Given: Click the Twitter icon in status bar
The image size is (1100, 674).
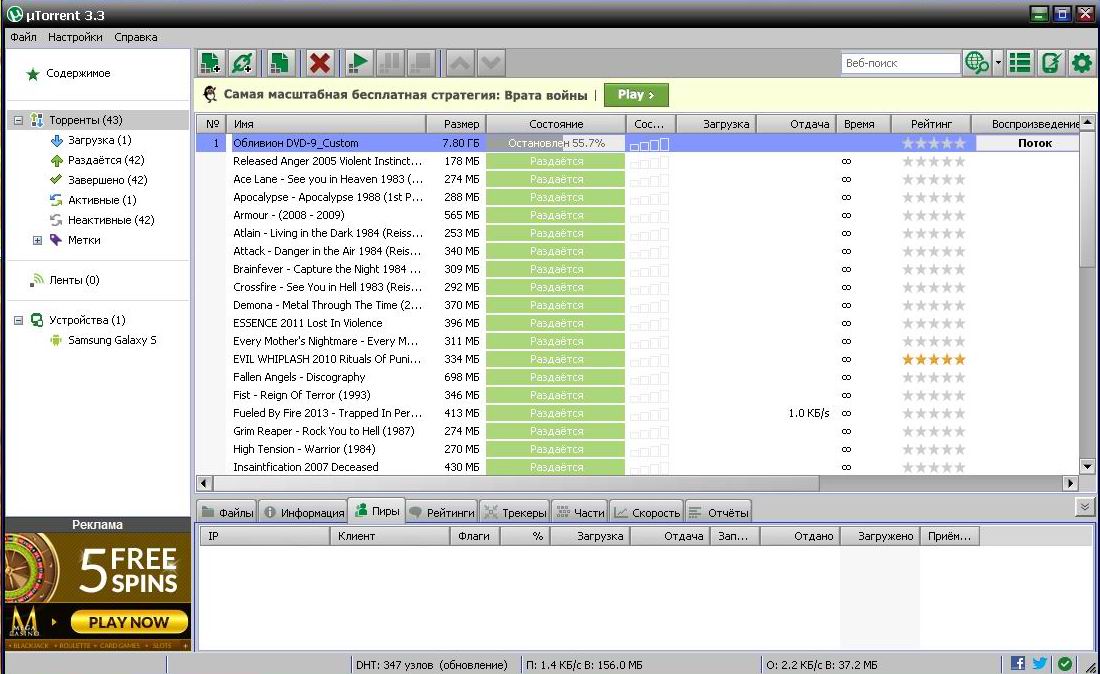Looking at the screenshot, I should pyautogui.click(x=1040, y=663).
